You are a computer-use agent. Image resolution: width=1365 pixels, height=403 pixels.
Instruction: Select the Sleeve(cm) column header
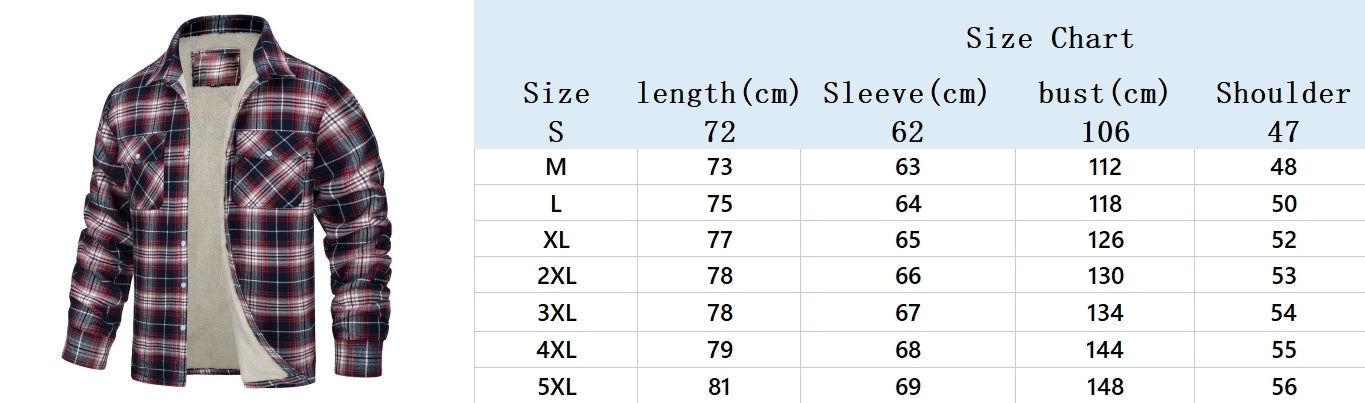[x=906, y=94]
